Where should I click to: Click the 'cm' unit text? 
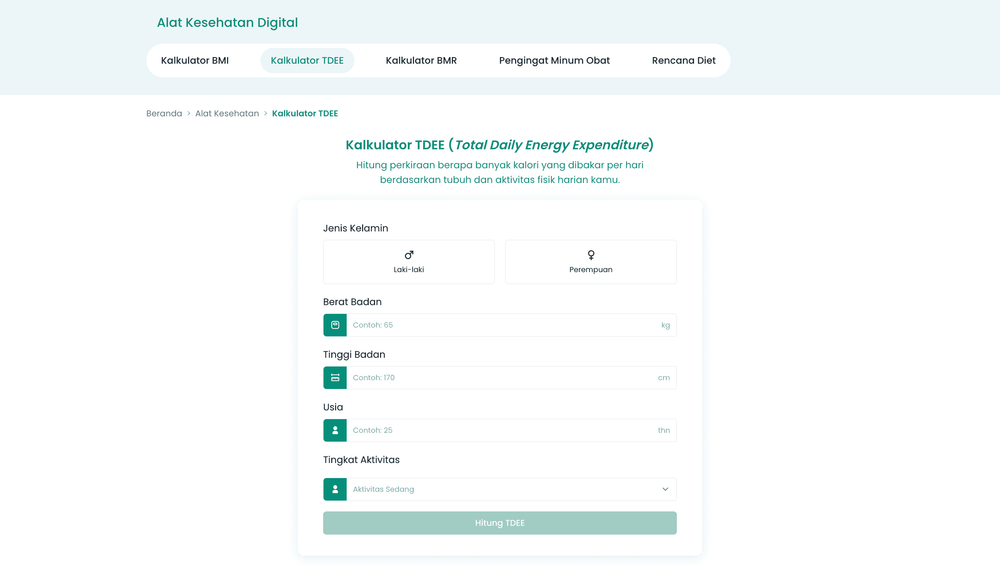[664, 378]
